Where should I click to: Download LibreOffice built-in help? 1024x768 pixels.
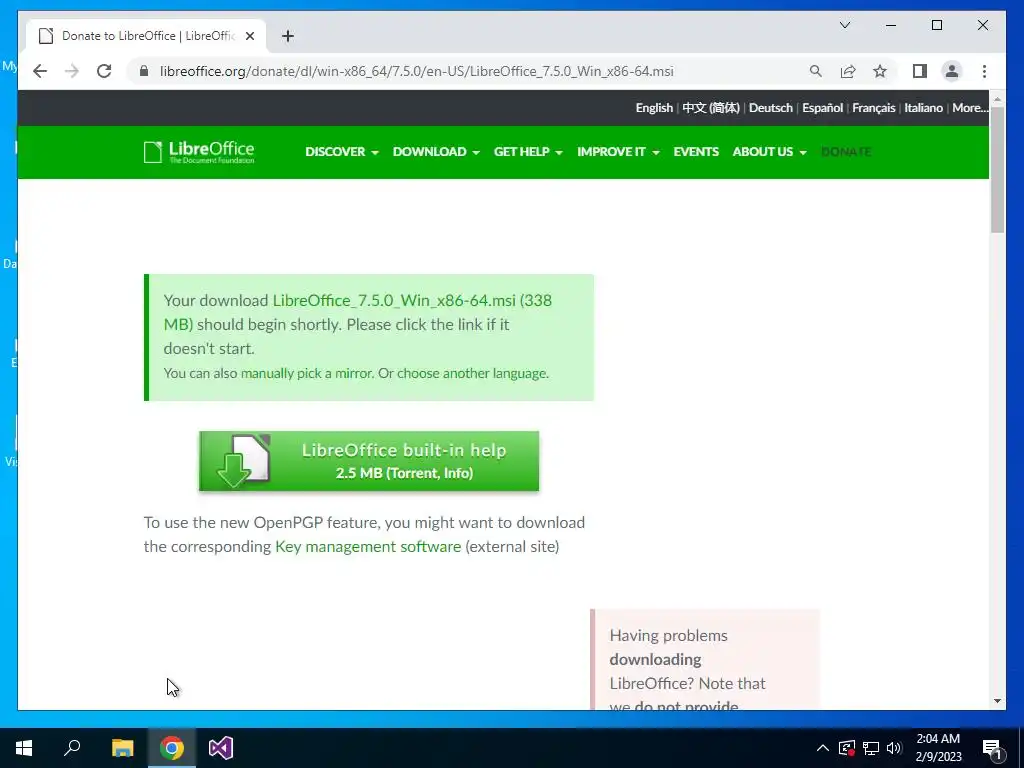[369, 461]
